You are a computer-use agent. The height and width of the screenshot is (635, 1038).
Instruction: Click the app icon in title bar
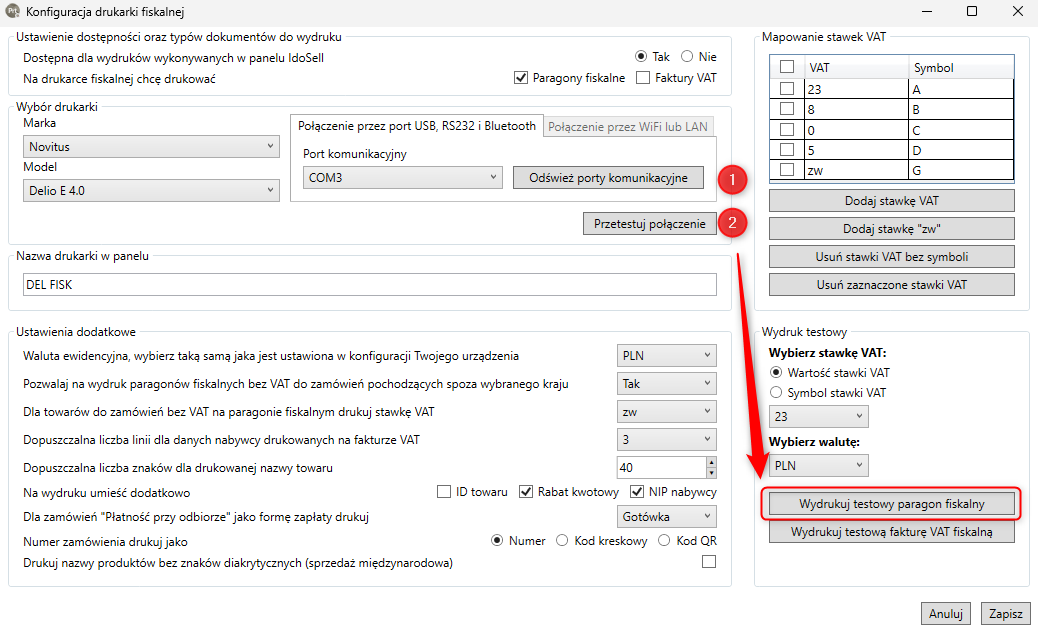point(12,11)
